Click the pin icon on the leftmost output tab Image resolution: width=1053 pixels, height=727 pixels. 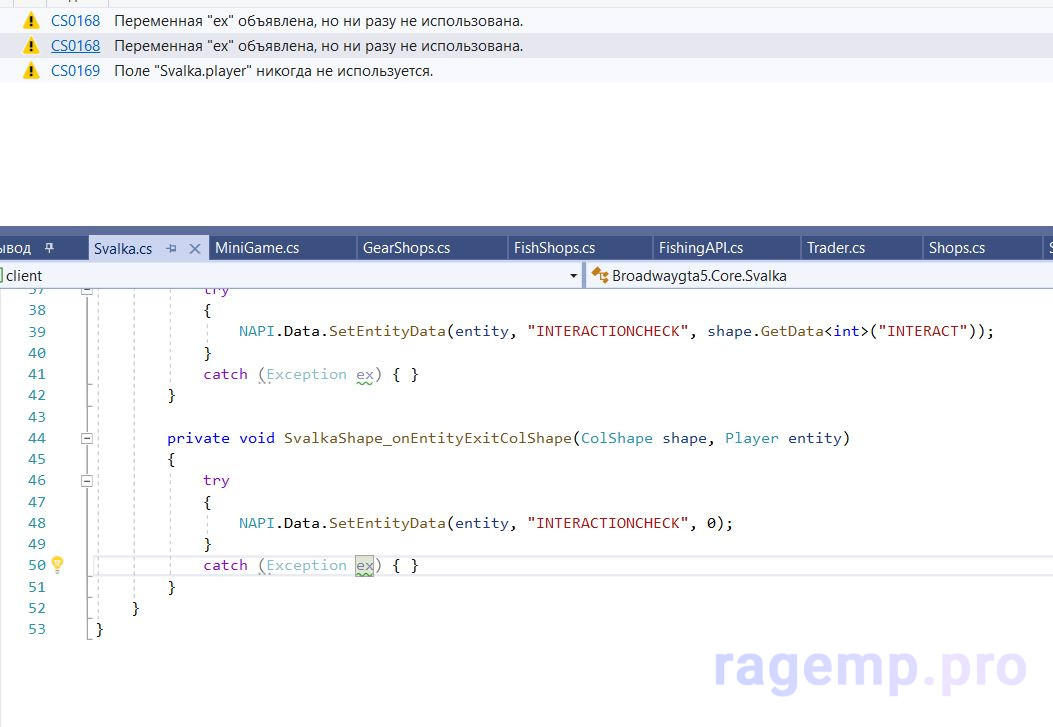pyautogui.click(x=49, y=248)
